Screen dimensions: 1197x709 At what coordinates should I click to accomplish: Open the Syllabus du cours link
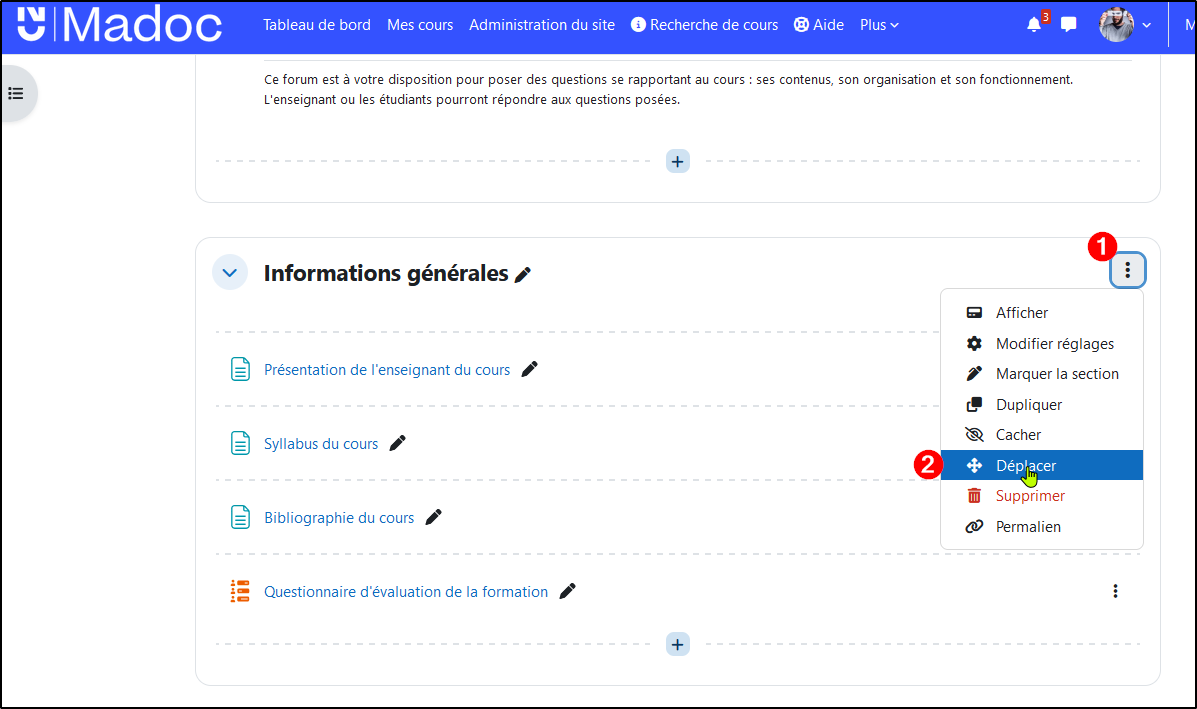(321, 444)
